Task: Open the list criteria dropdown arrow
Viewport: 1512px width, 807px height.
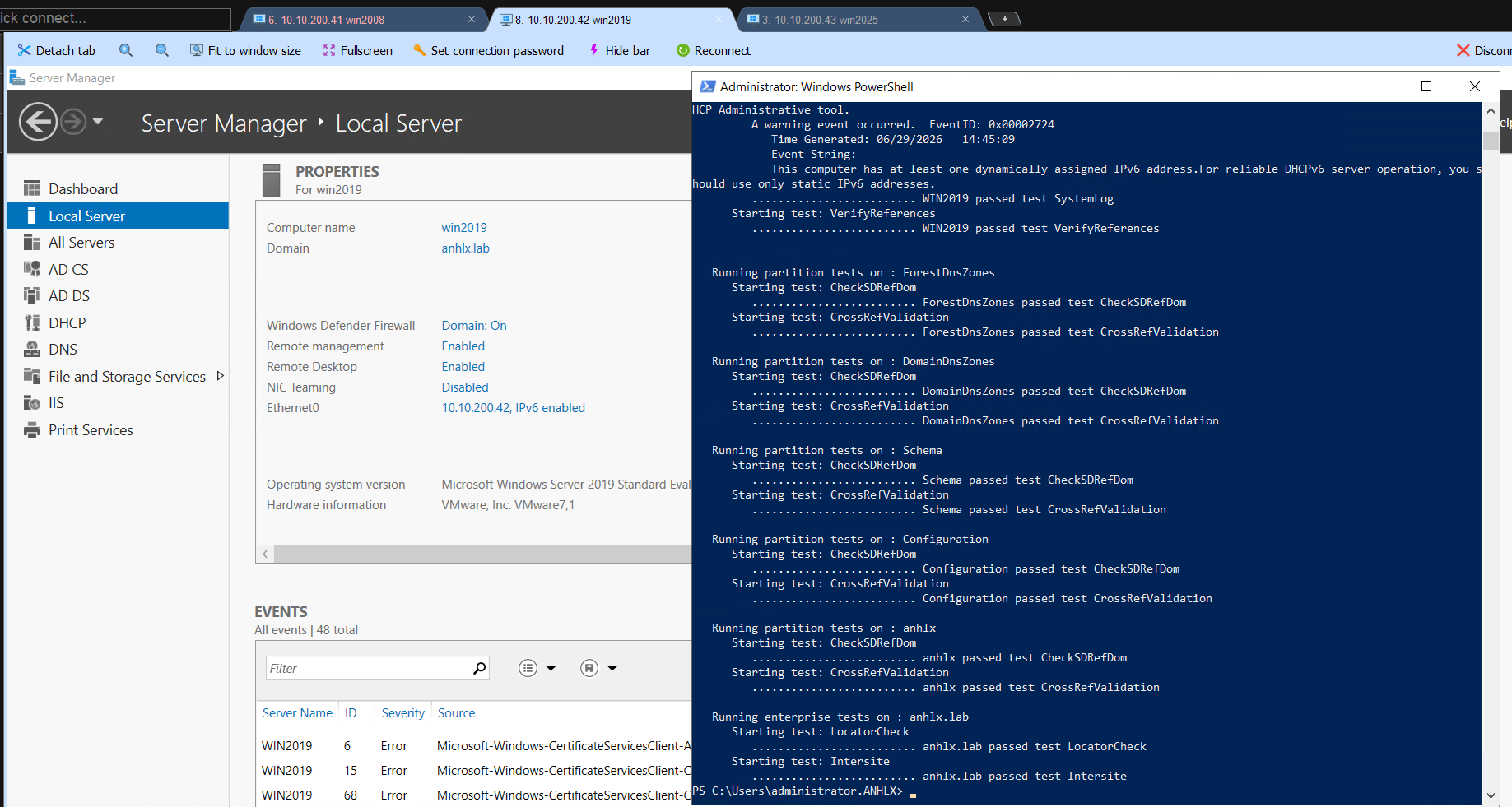Action: click(x=551, y=668)
